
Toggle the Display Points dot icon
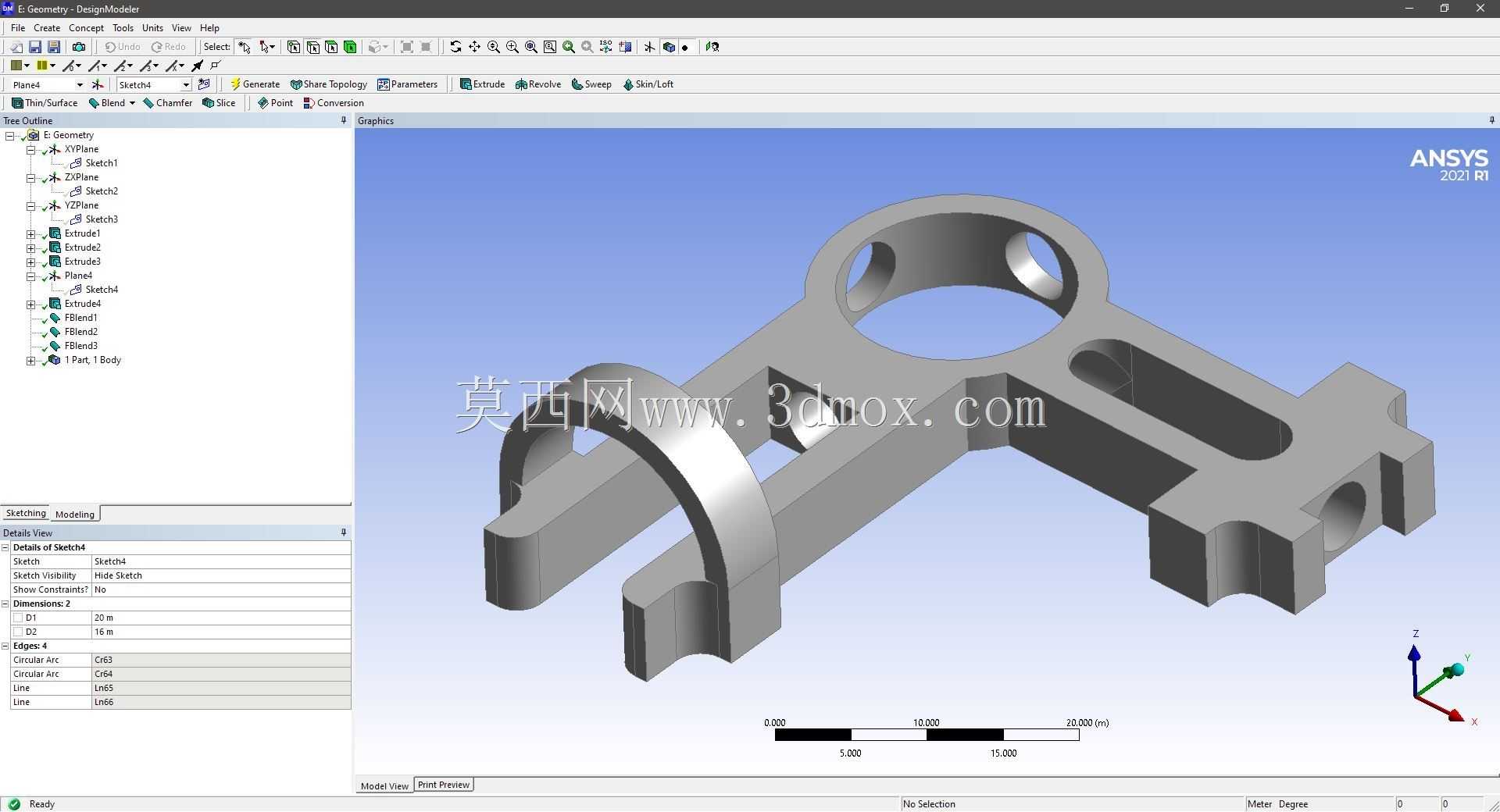pyautogui.click(x=685, y=47)
